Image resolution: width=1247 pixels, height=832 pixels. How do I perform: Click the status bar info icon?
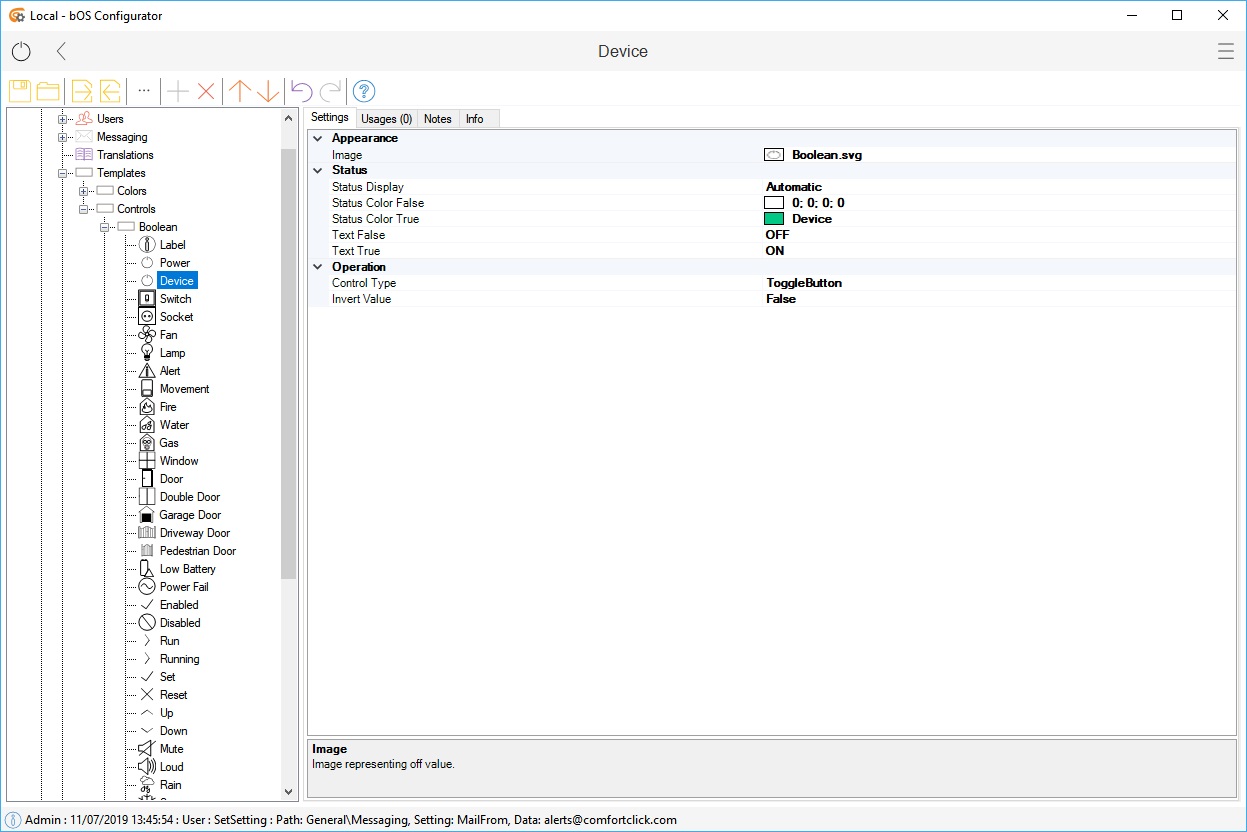(13, 820)
